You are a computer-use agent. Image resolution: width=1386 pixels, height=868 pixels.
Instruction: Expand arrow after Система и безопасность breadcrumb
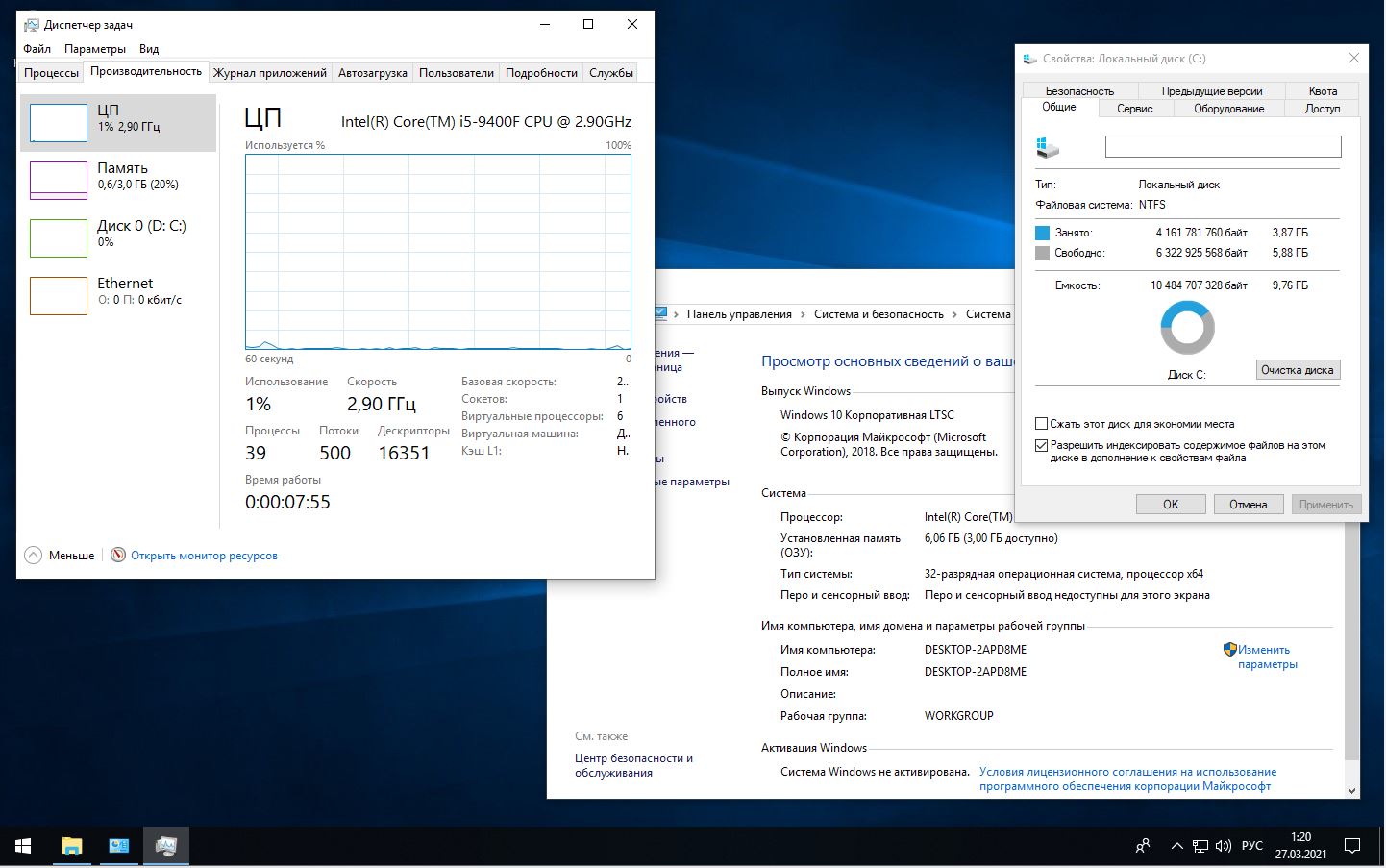[954, 314]
